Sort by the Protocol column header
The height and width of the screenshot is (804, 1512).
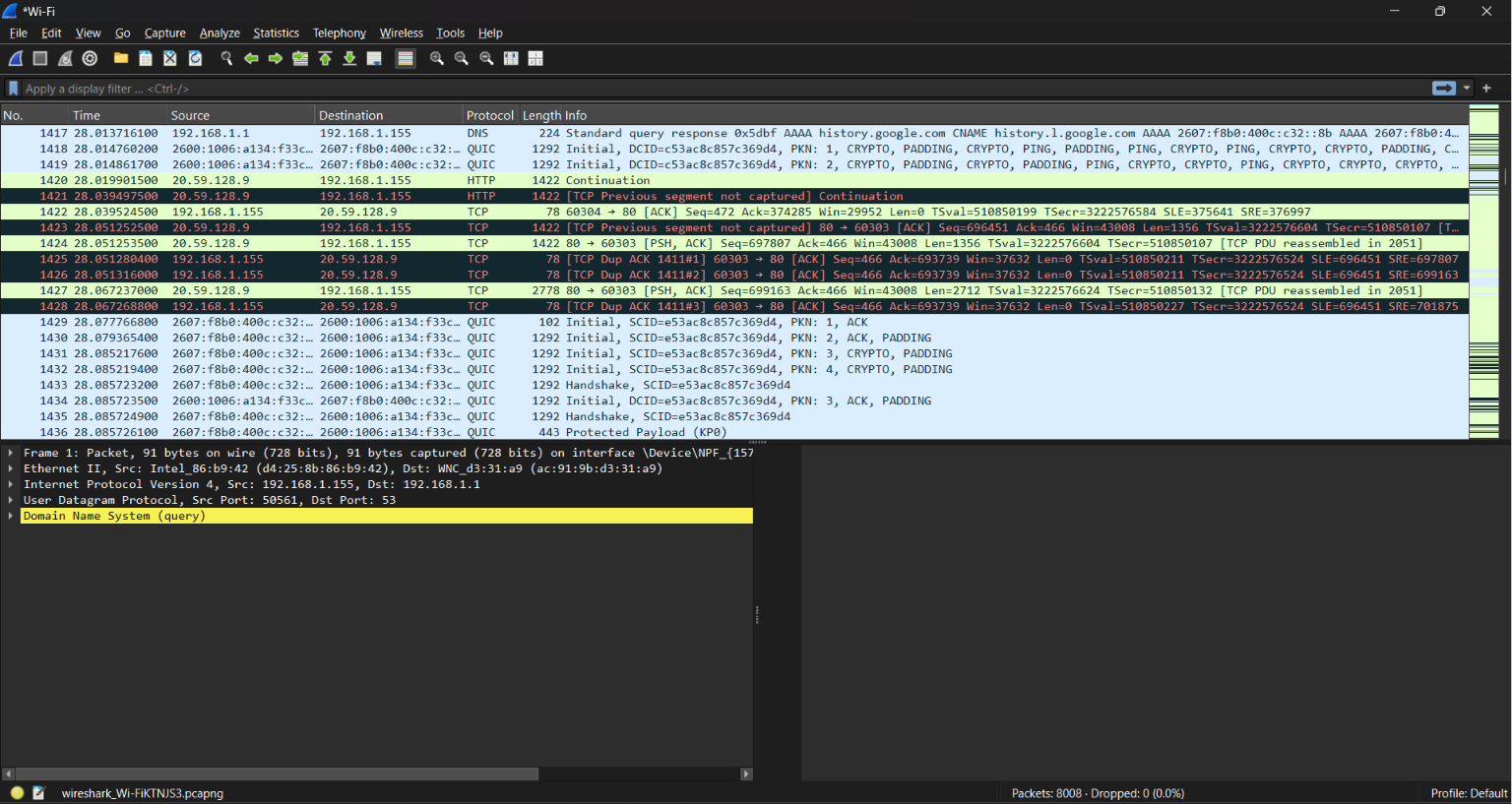(x=490, y=115)
